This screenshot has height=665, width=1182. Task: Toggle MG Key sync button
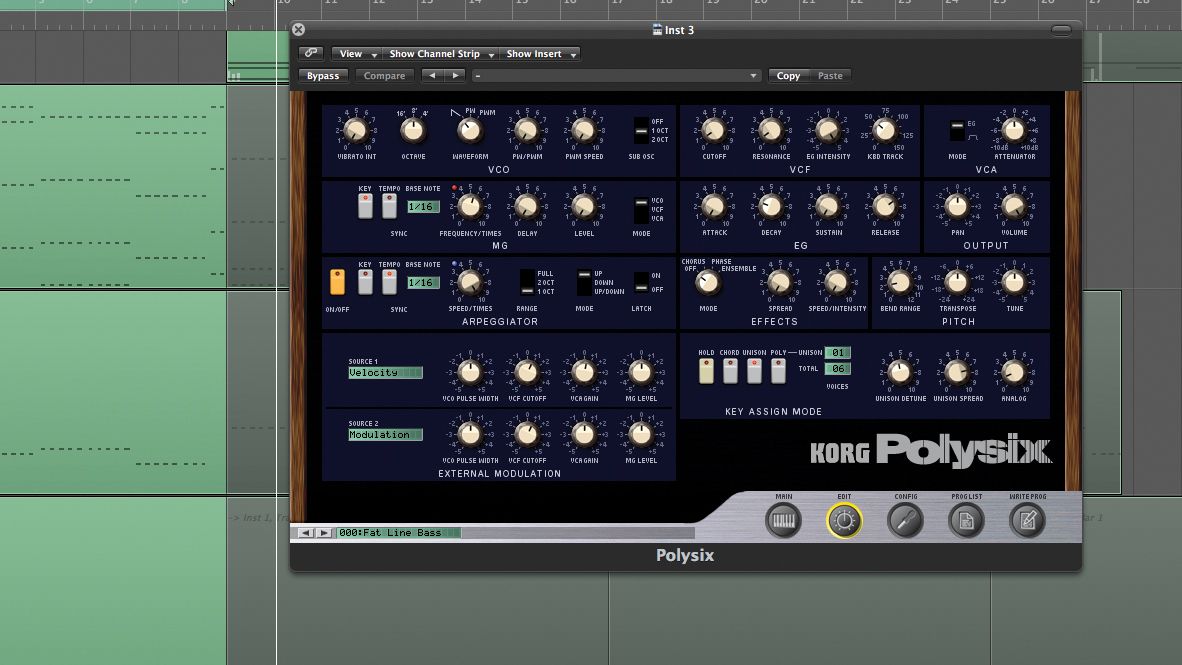[365, 206]
